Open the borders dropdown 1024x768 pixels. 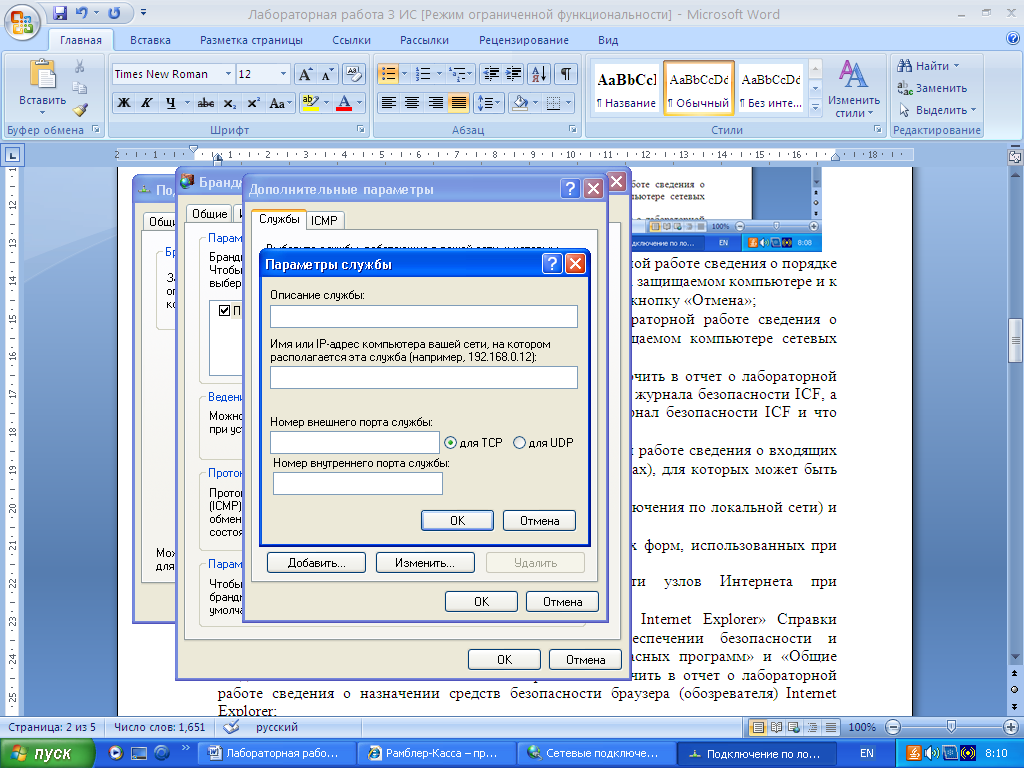click(568, 103)
